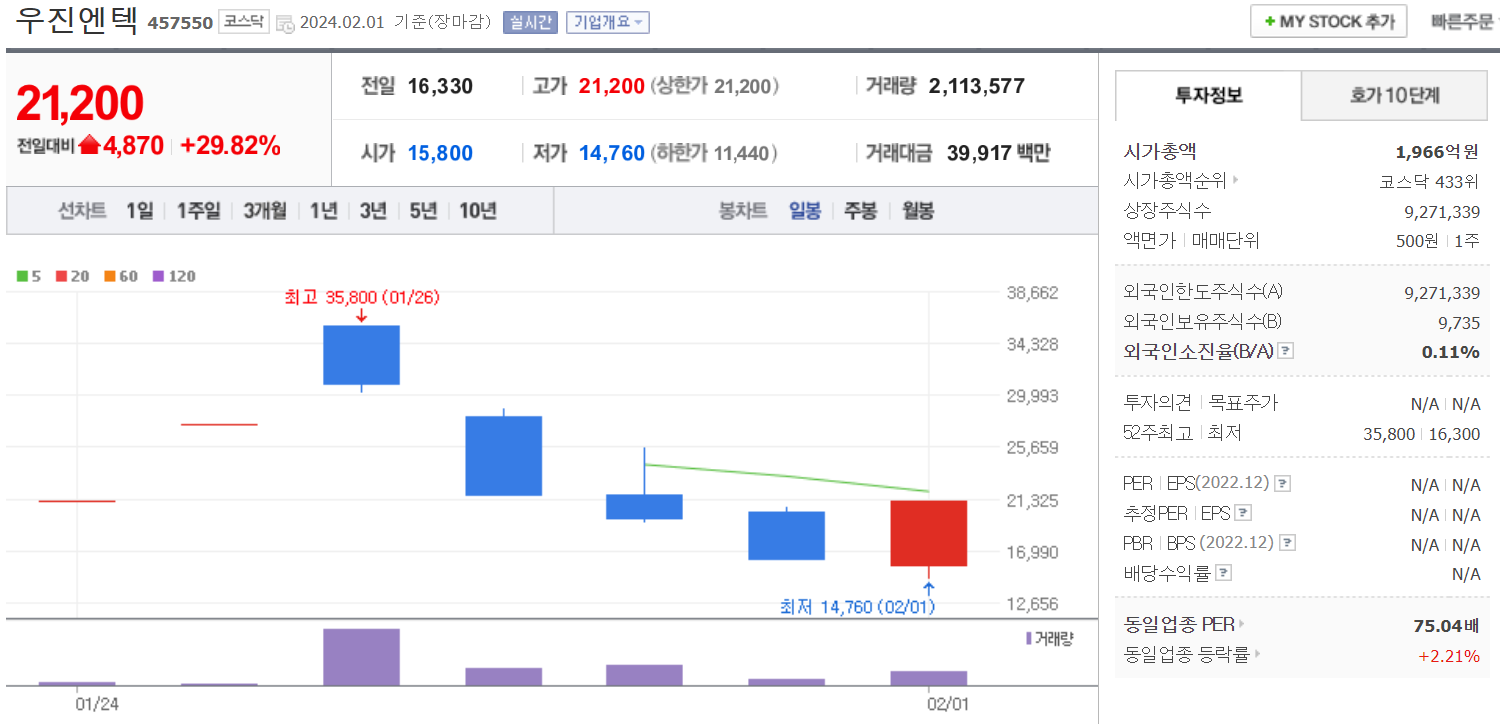Click the arrow beside 동일업종 PER
The image size is (1500, 724).
(1242, 624)
